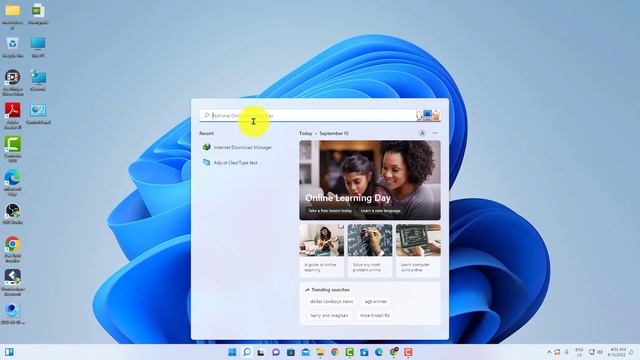Click the Search magnifier on the taskbar
The width and height of the screenshot is (640, 360).
[247, 352]
